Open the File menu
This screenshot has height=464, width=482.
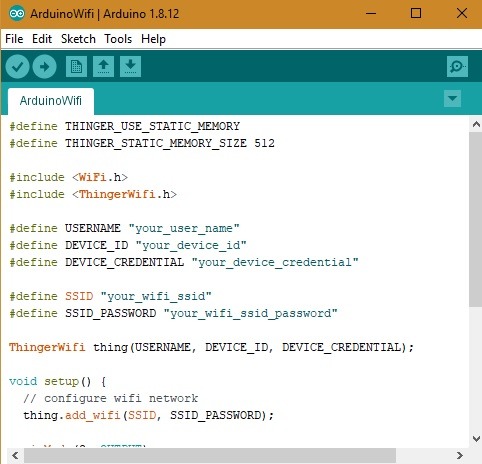click(14, 39)
